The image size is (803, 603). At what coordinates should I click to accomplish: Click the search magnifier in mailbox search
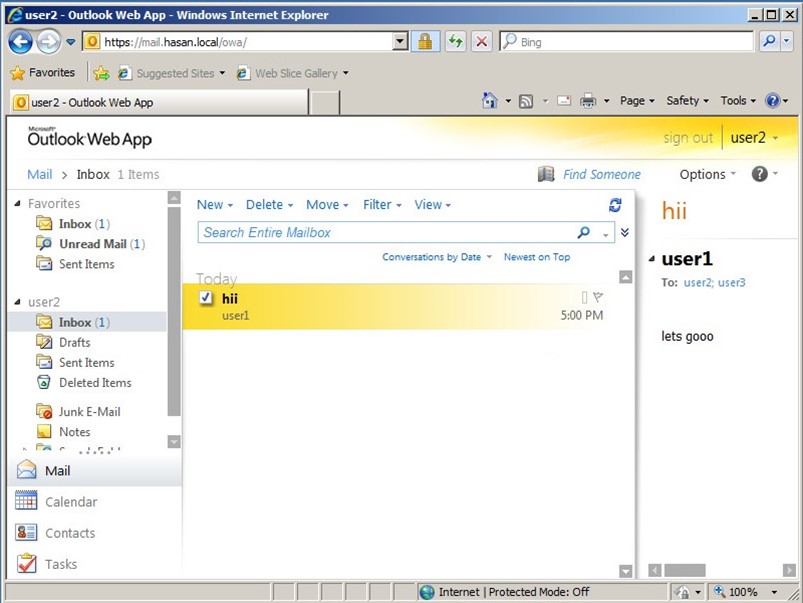click(584, 233)
